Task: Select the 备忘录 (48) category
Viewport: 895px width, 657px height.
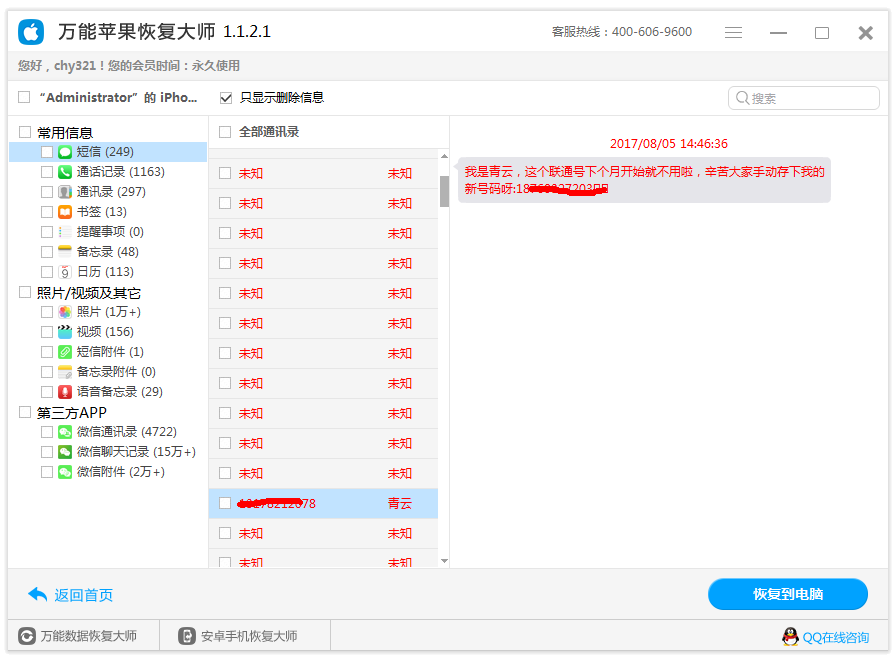Action: [107, 252]
